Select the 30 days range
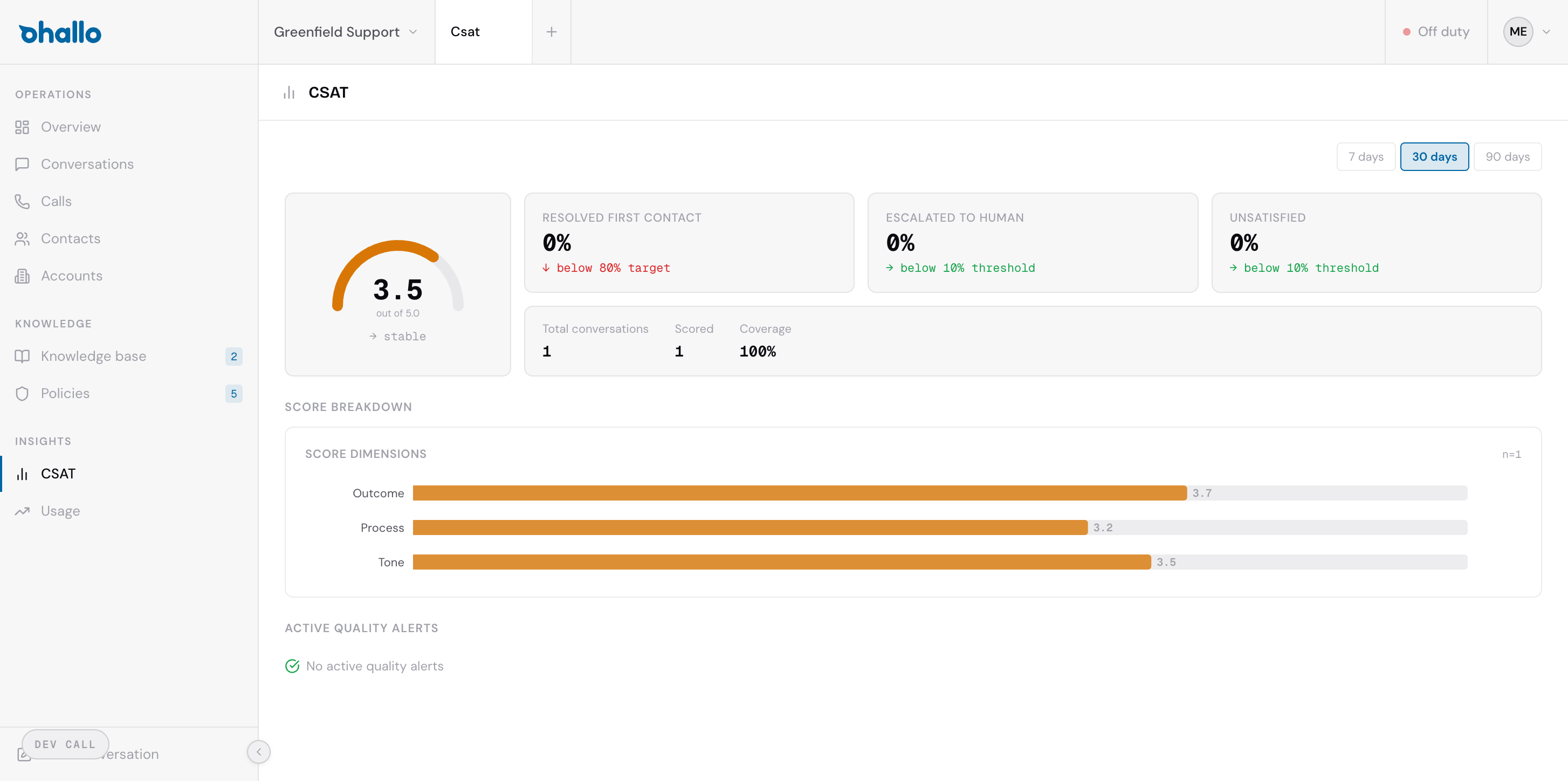The image size is (1568, 781). pos(1434,156)
